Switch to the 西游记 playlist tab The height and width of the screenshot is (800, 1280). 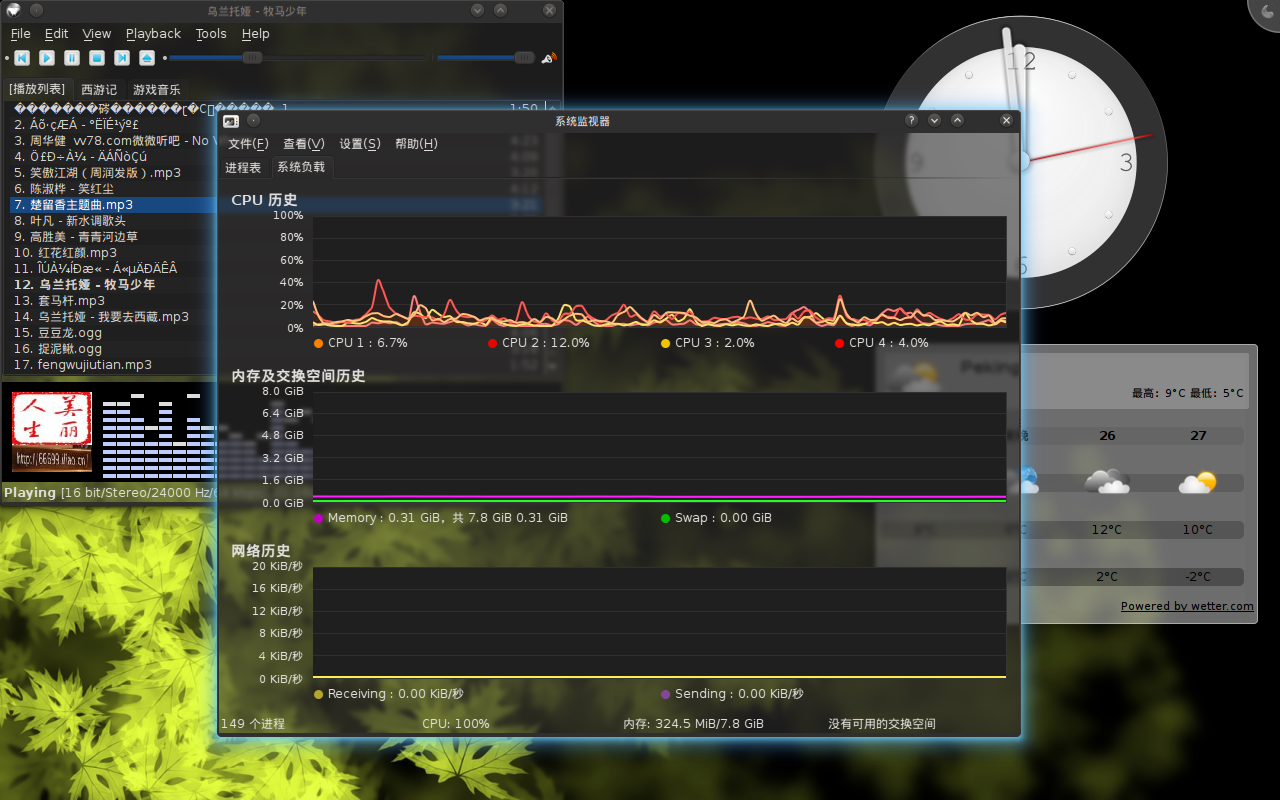pos(99,90)
